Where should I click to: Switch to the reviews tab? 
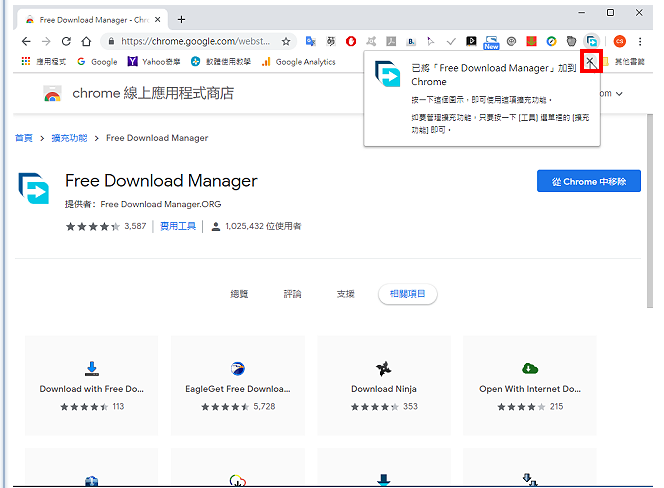point(292,294)
